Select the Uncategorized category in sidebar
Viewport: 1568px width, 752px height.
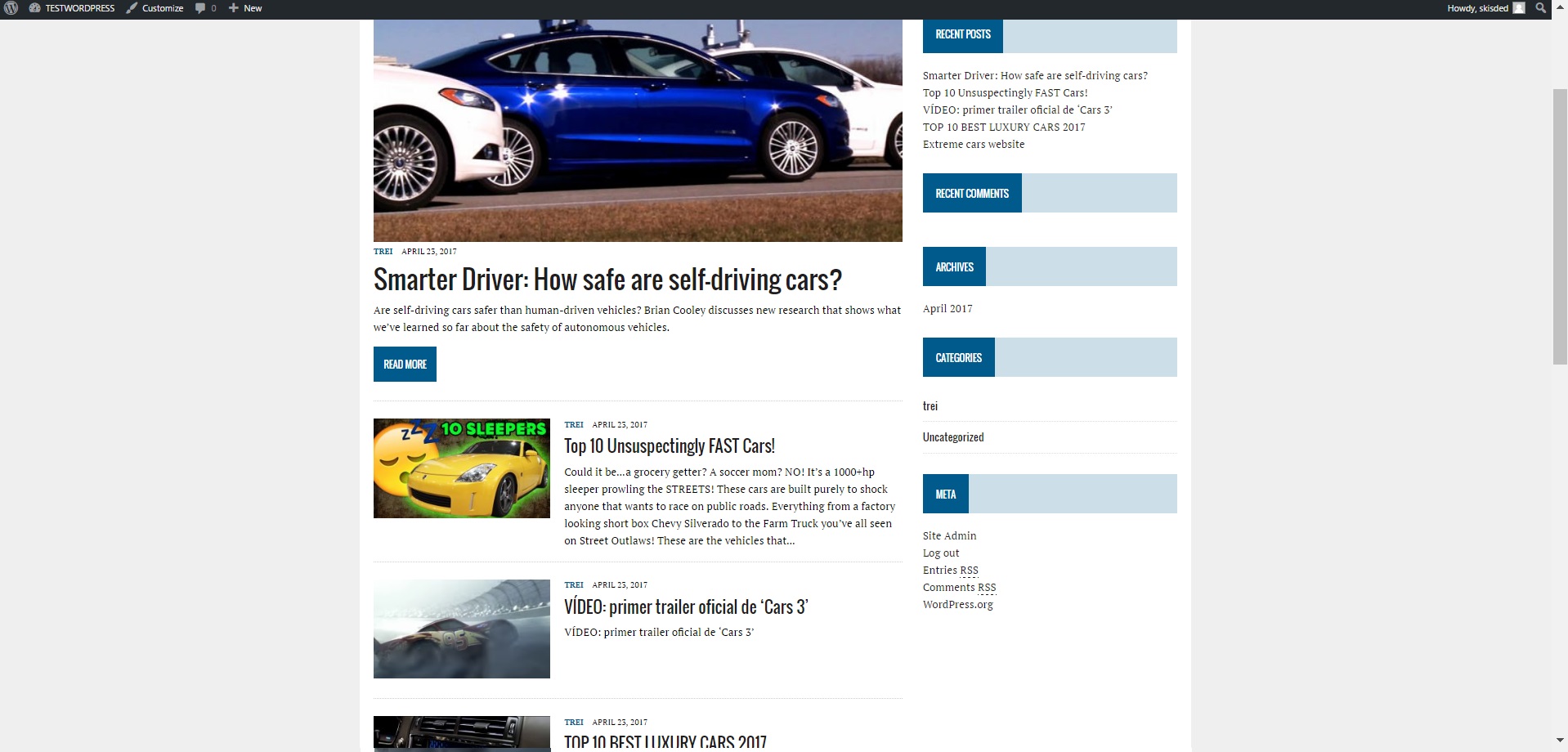click(953, 437)
